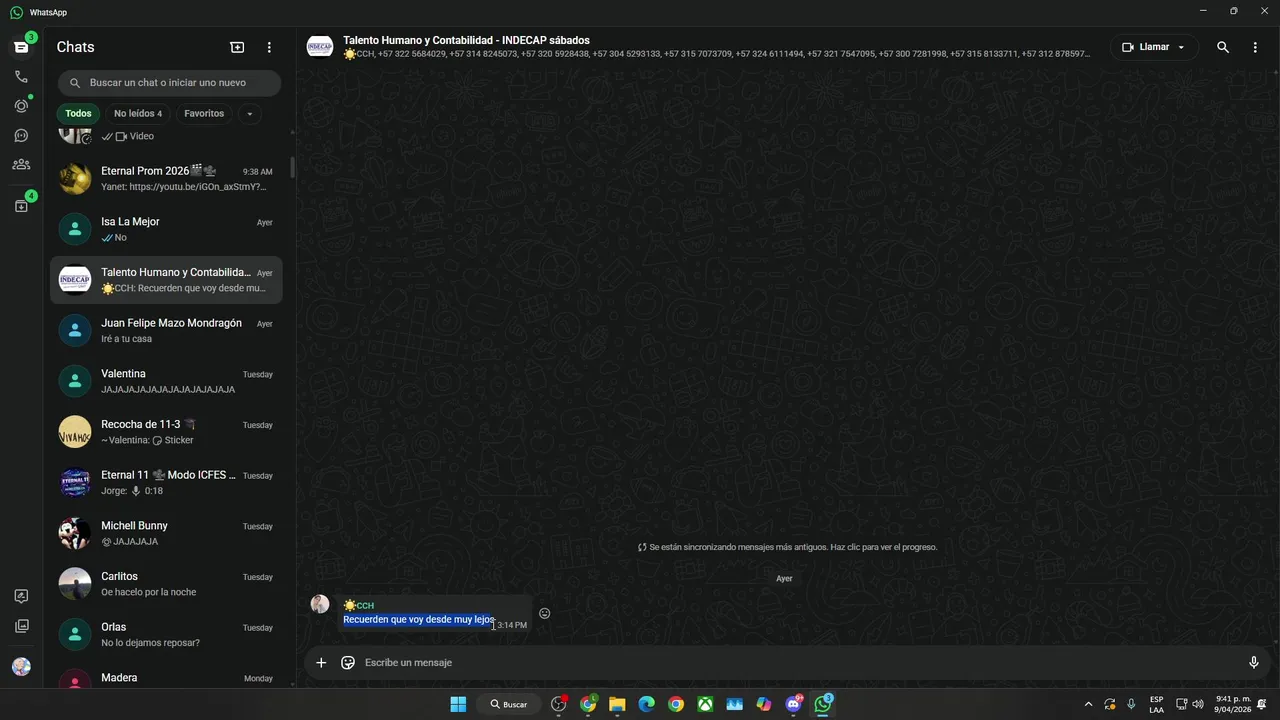Open clock and date 9:41 p. m.
This screenshot has width=1280, height=720.
(x=1233, y=704)
